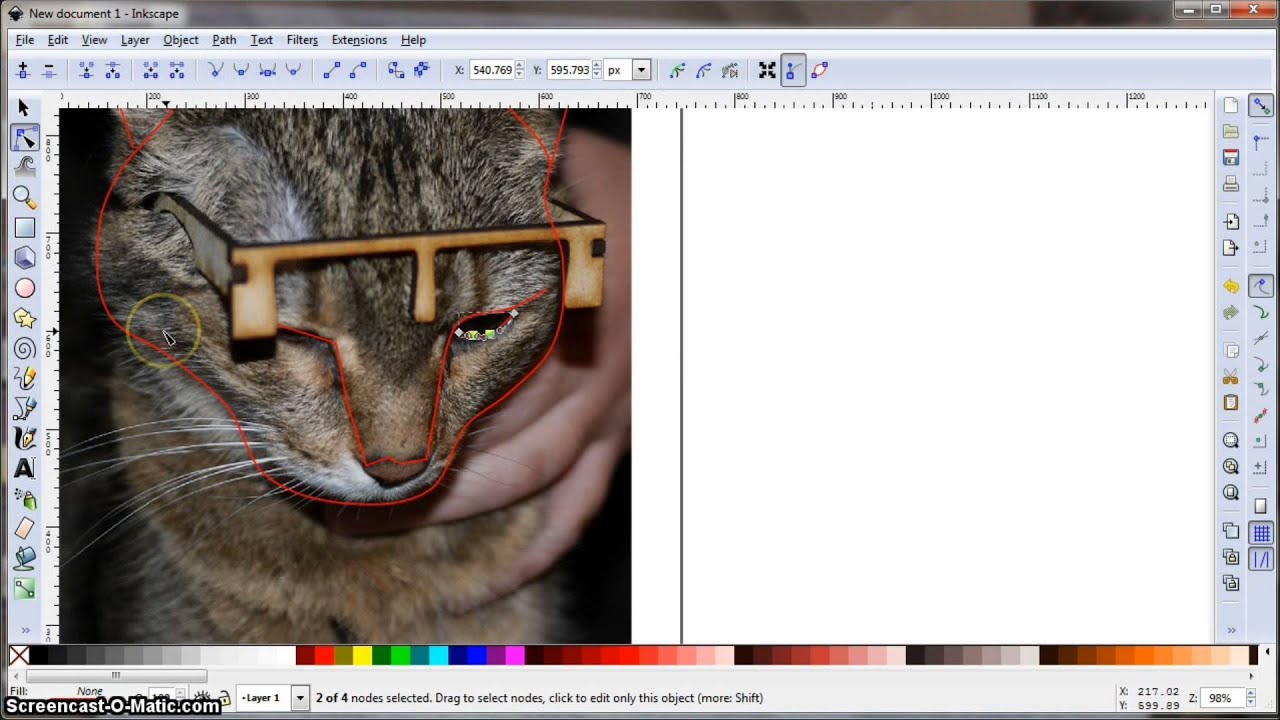Select the 3D Box tool
Screen dimensions: 1280x720
(x=24, y=258)
